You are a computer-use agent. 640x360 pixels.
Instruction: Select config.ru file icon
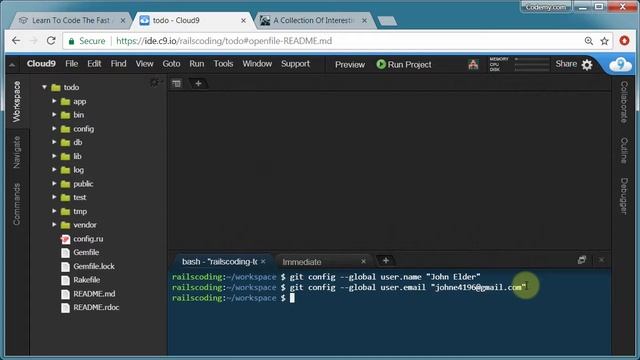click(65, 239)
